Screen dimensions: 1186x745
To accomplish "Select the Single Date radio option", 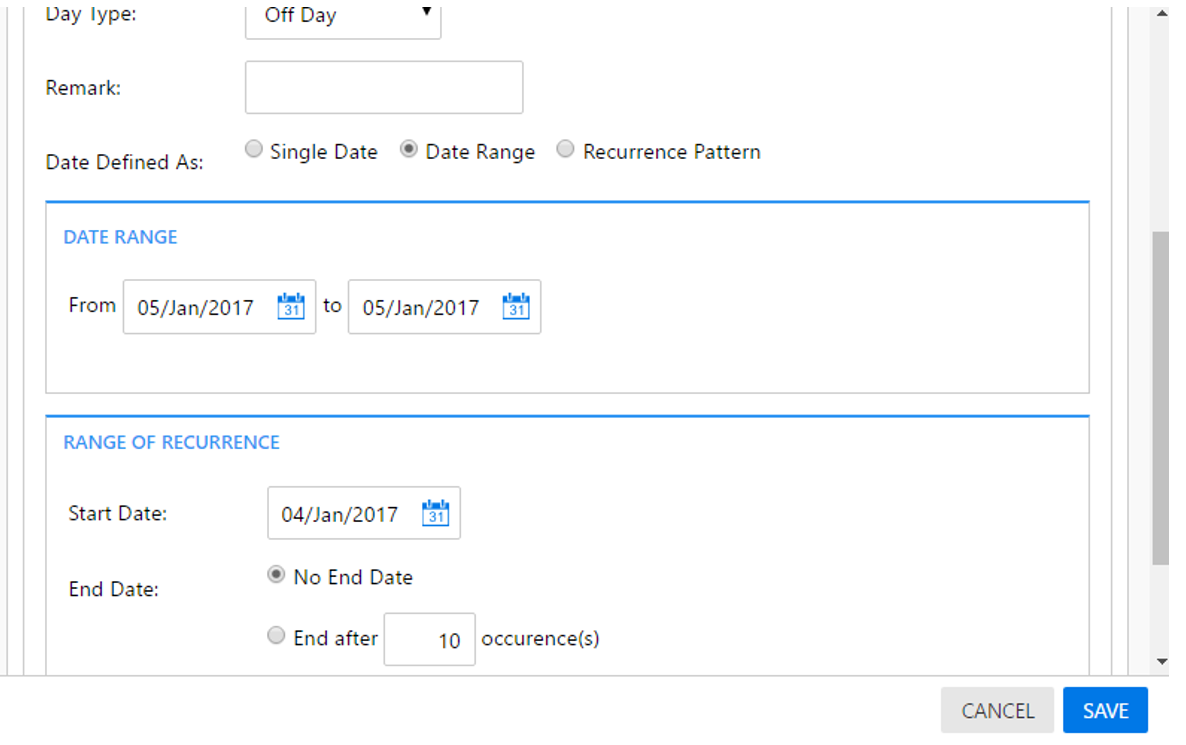I will (x=253, y=149).
